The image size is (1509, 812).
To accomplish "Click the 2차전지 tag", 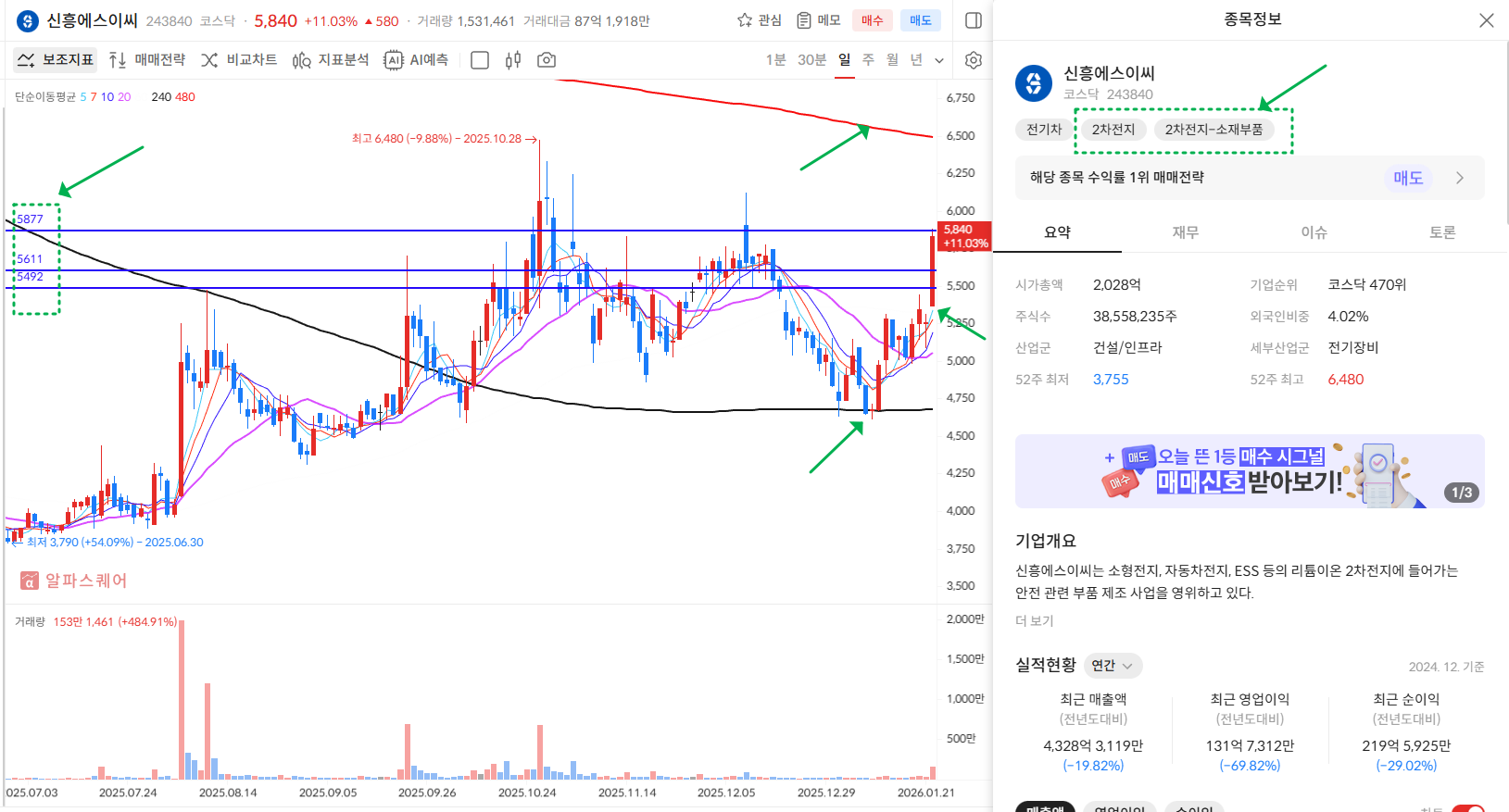I will click(x=1113, y=130).
